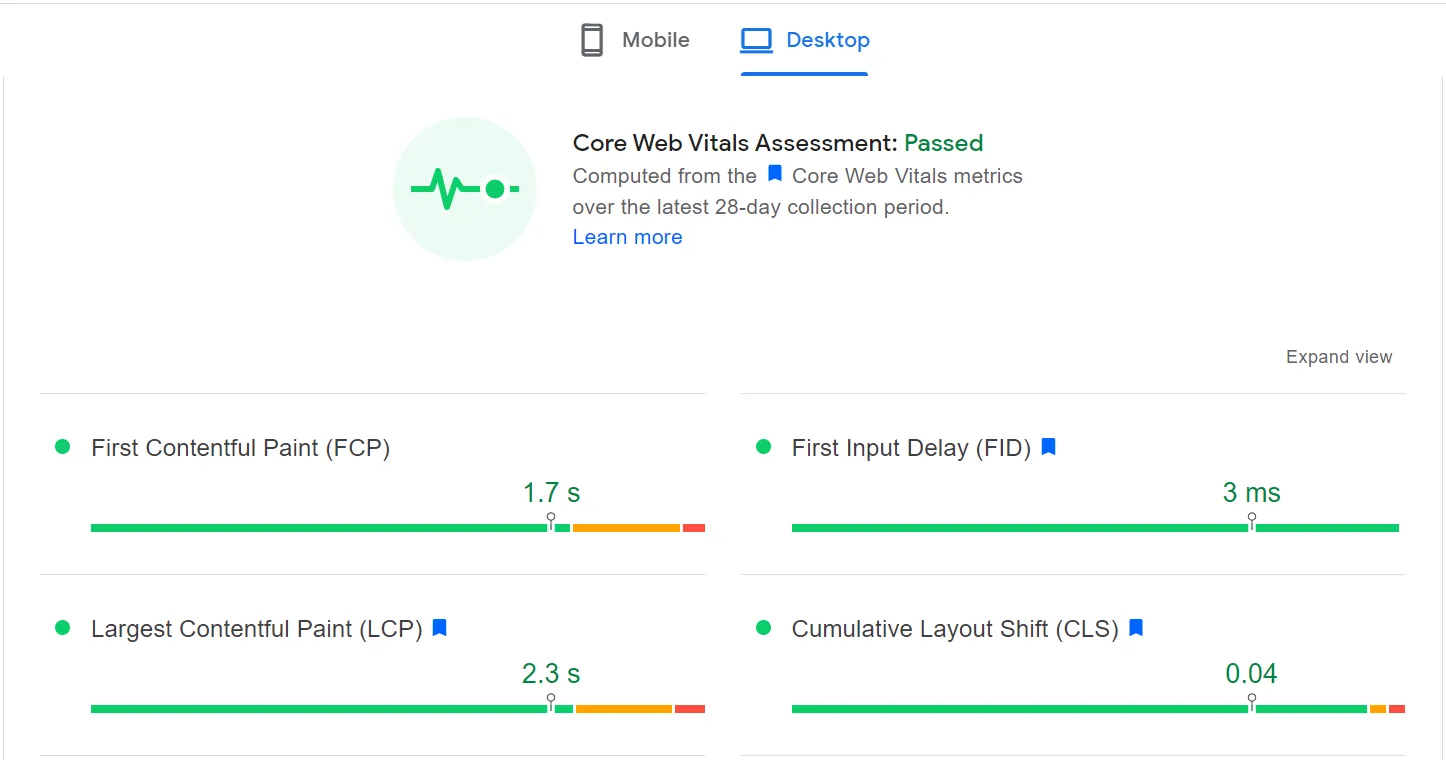Open First Contentful Paint (FCP) metric

click(x=240, y=448)
